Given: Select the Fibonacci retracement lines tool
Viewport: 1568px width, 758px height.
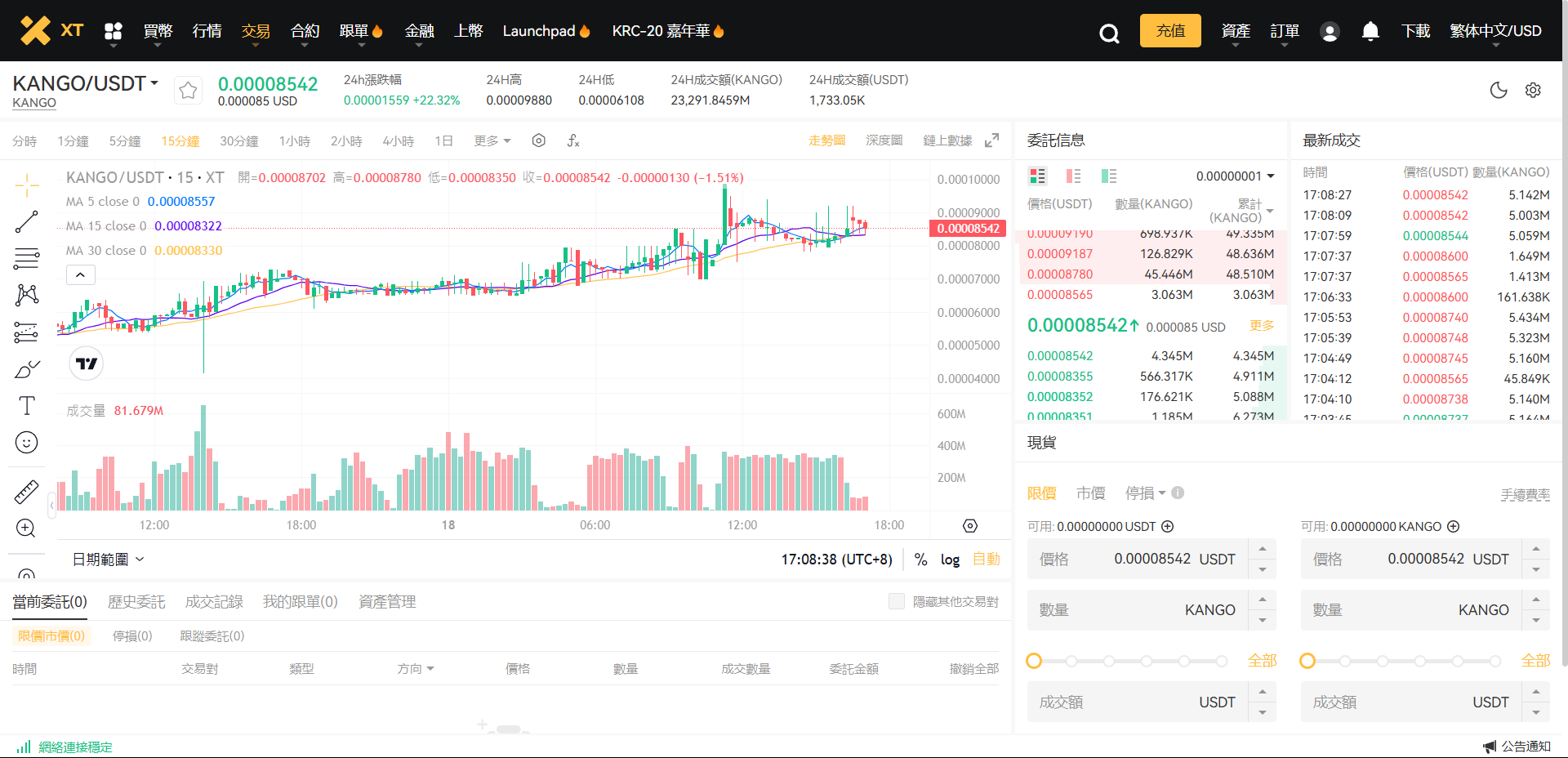Looking at the screenshot, I should (27, 259).
